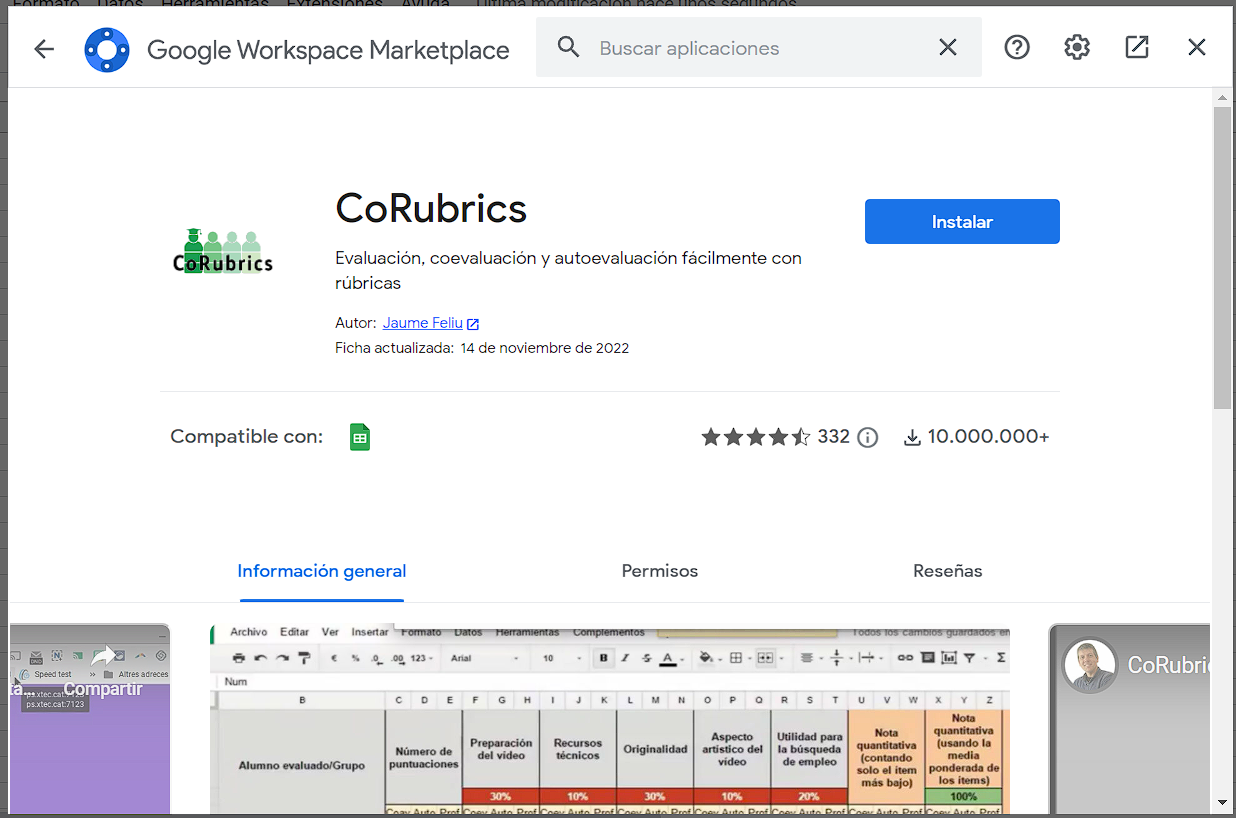Click the description starting with Evaluación, coevaluación
1236x818 pixels.
point(569,270)
